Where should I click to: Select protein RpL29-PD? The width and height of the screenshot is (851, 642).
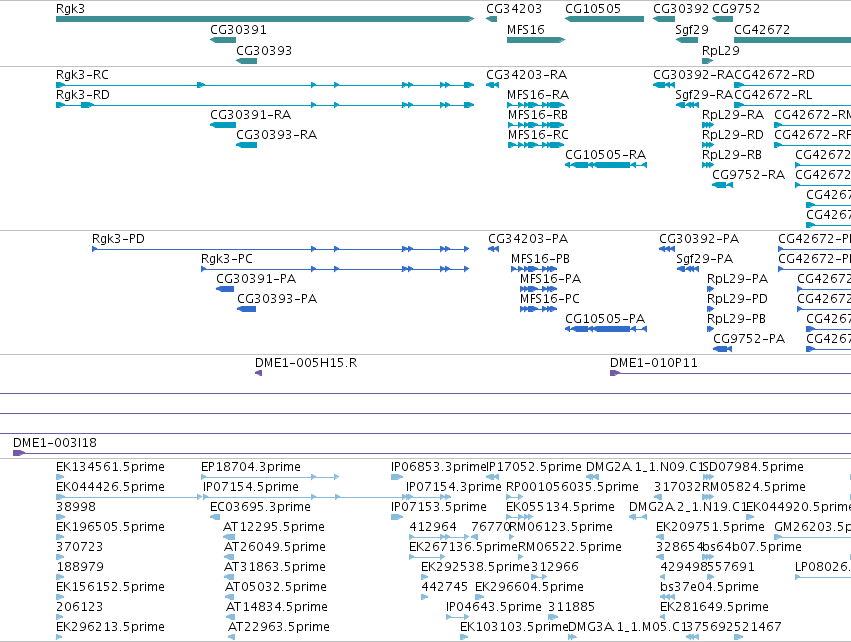[710, 309]
